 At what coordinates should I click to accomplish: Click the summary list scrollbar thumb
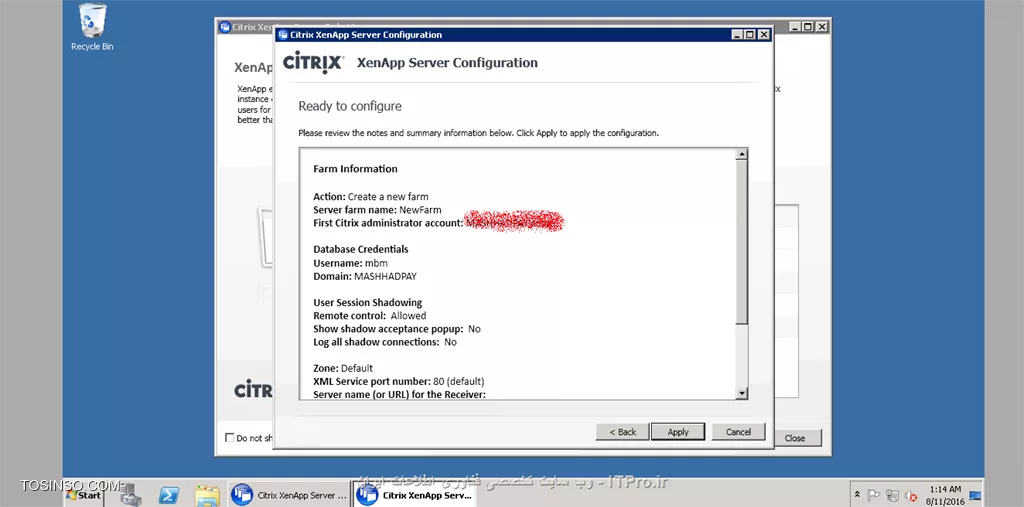click(741, 242)
